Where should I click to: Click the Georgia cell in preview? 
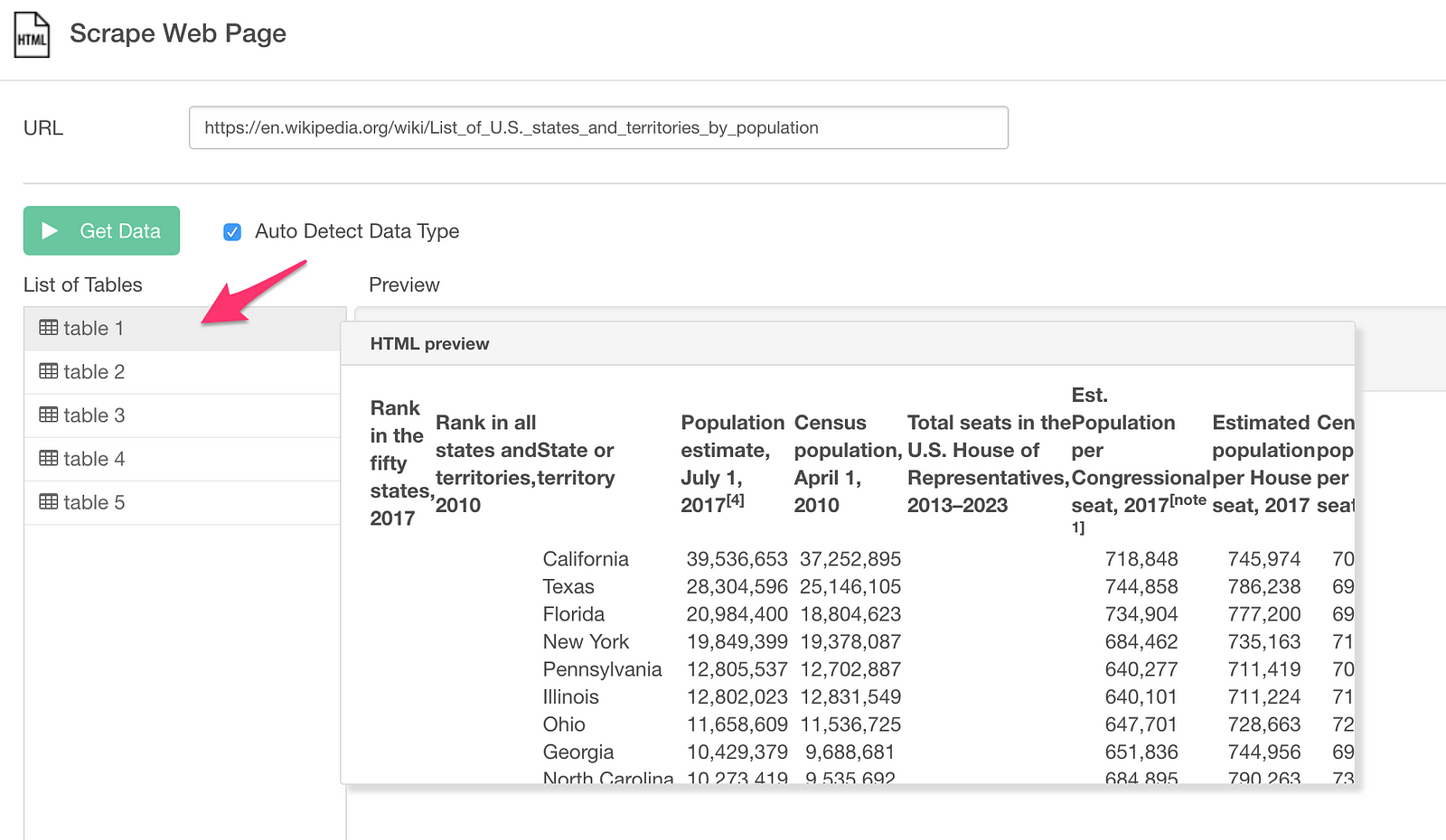[x=578, y=752]
